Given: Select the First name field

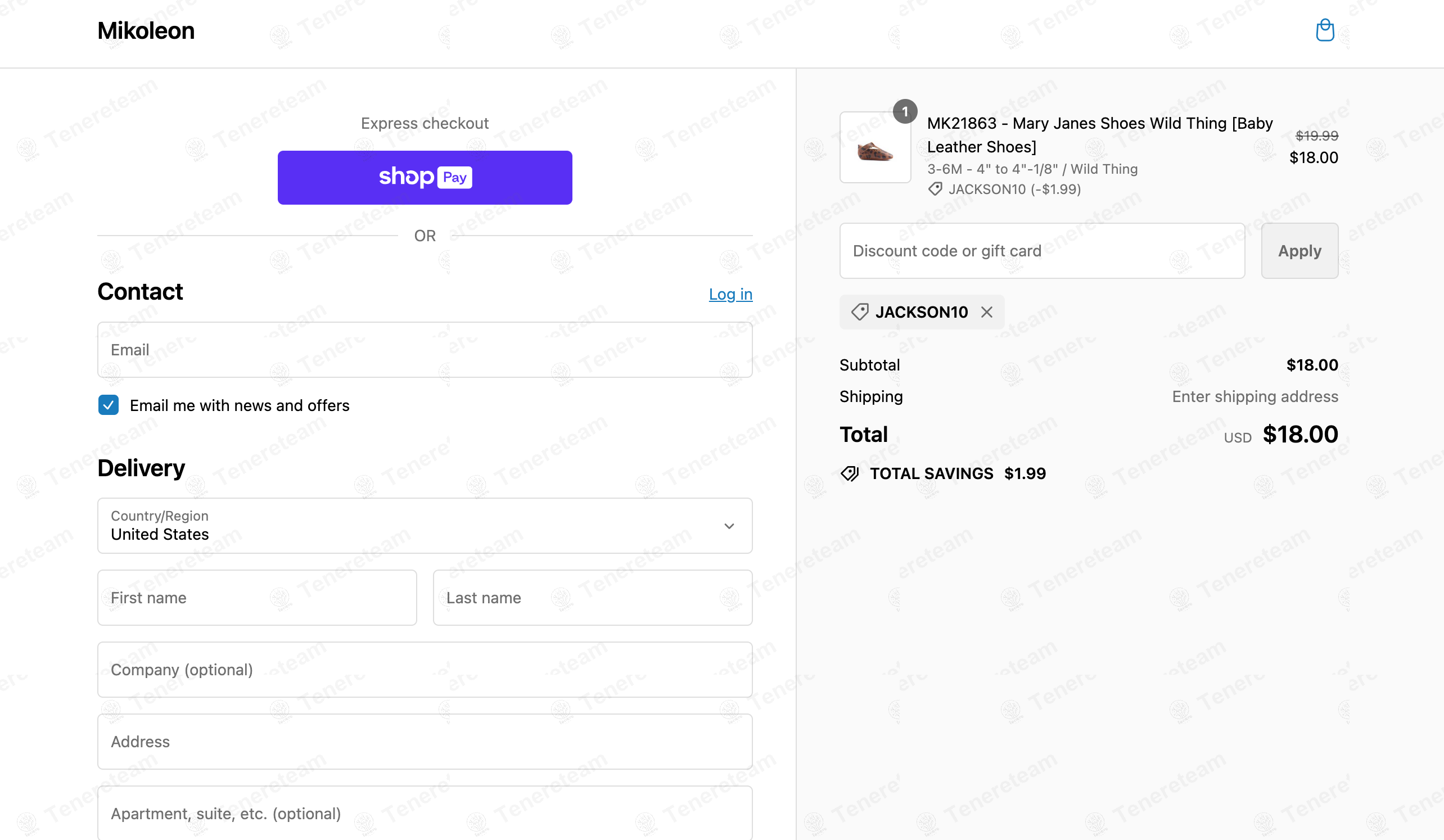Looking at the screenshot, I should click(x=258, y=598).
